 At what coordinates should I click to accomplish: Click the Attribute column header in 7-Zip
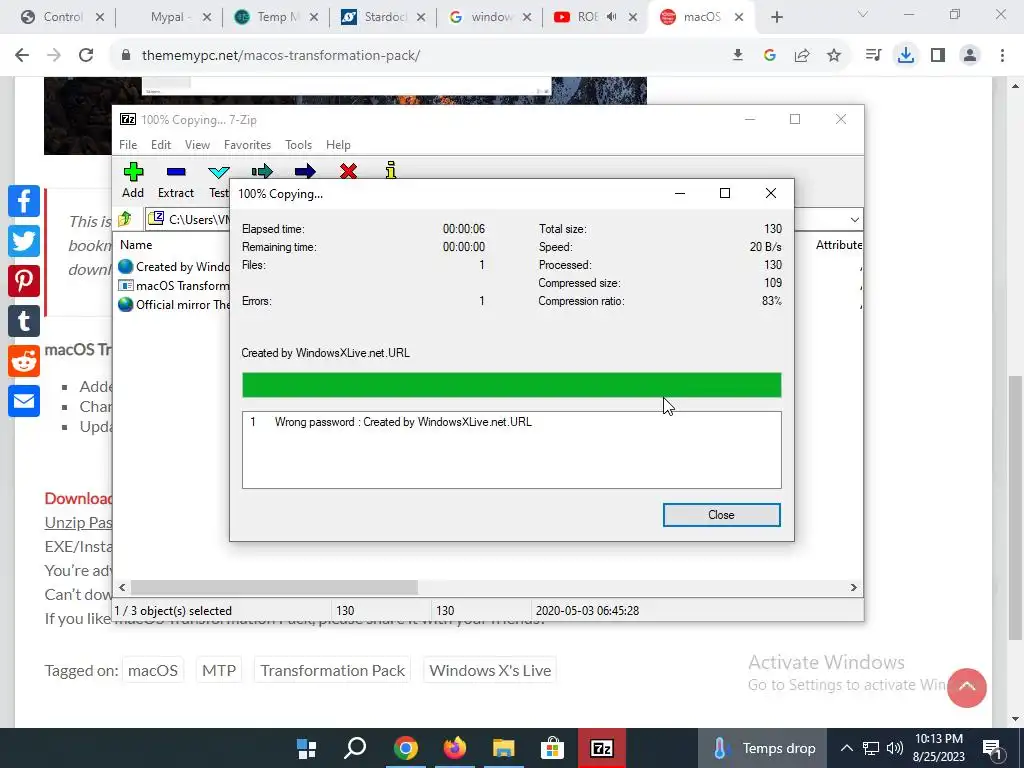(x=839, y=245)
